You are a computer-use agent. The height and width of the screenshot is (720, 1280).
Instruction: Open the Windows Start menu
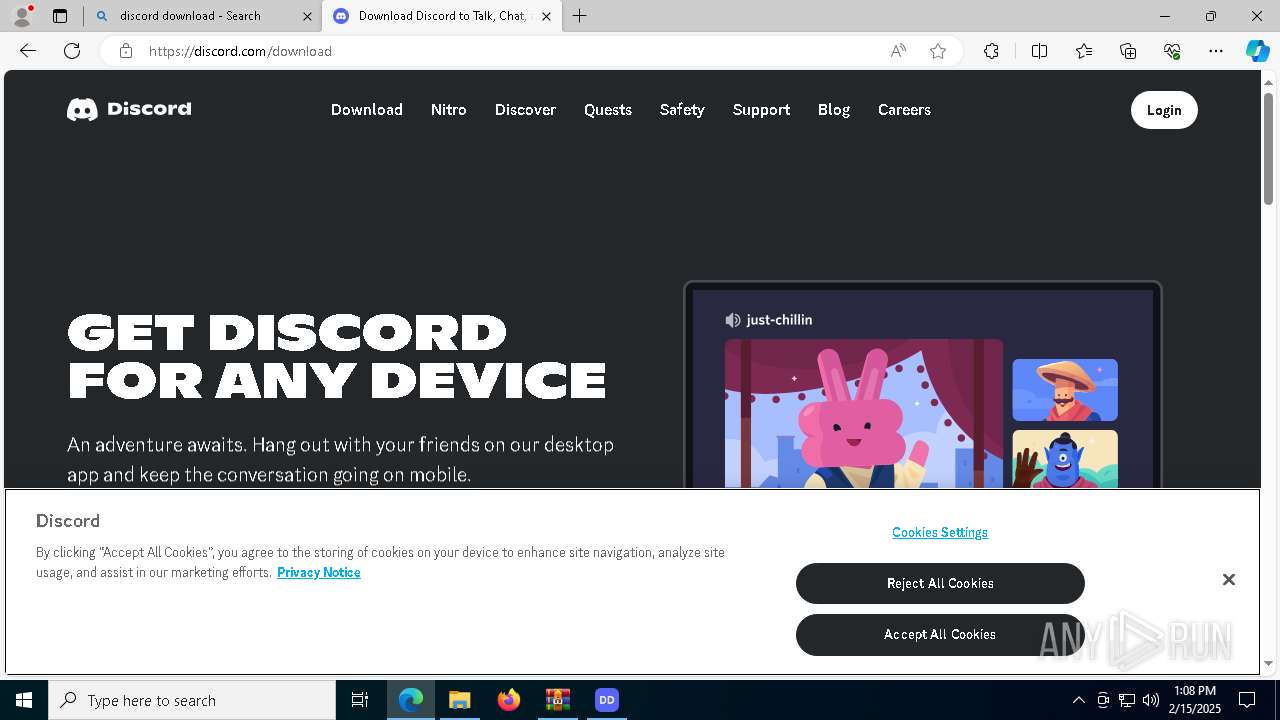tap(24, 700)
